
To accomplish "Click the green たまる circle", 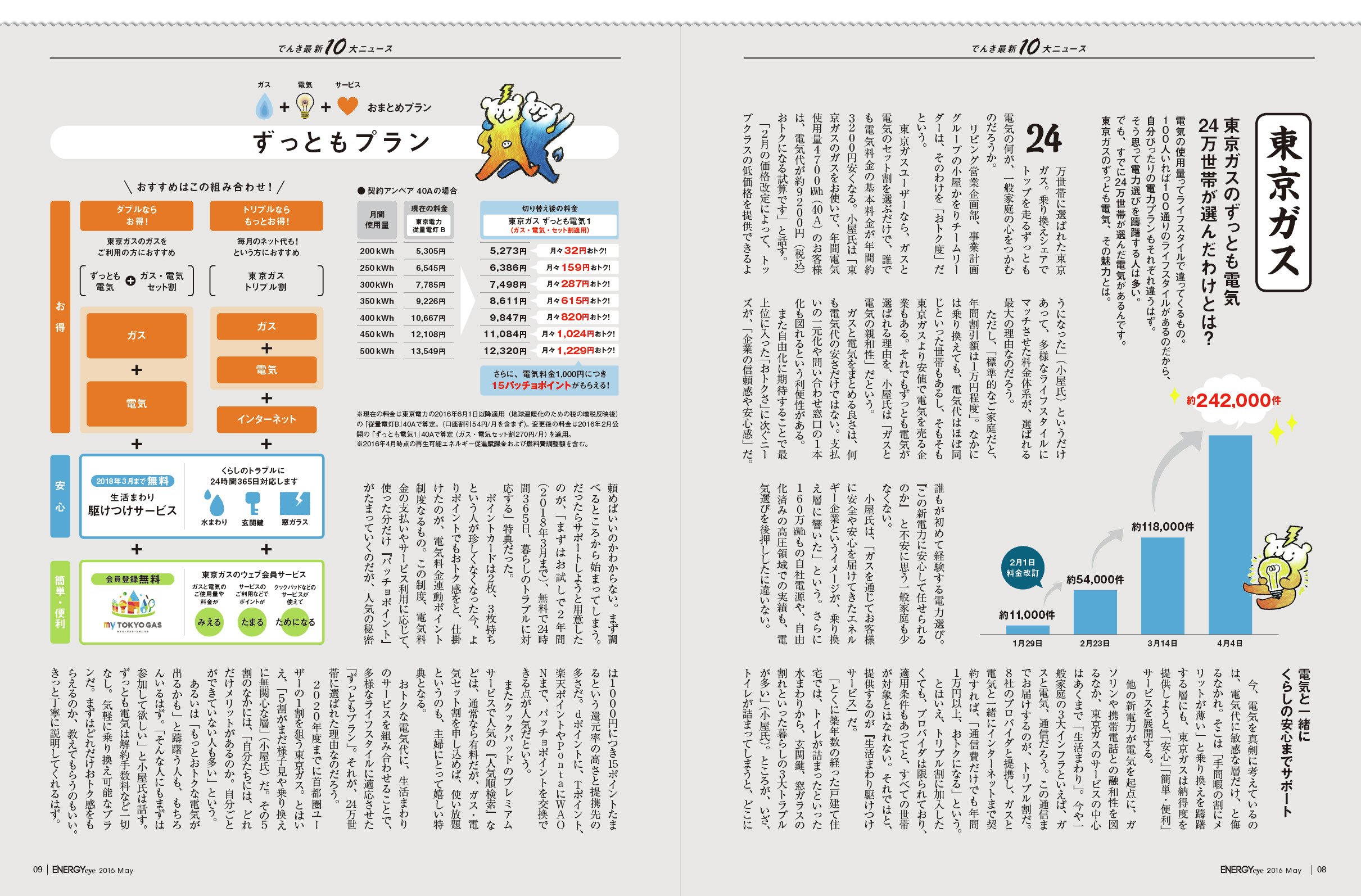I will point(252,622).
